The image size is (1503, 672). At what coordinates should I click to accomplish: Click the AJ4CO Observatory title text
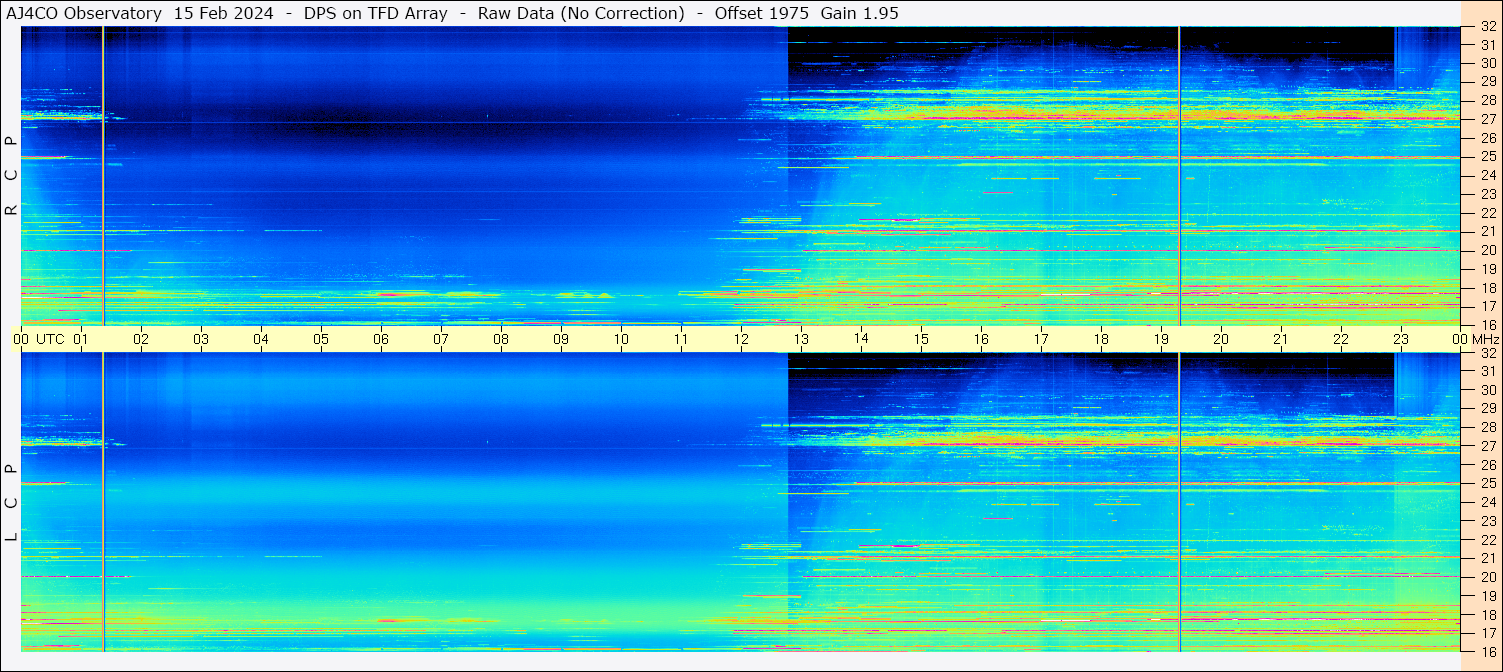(83, 13)
